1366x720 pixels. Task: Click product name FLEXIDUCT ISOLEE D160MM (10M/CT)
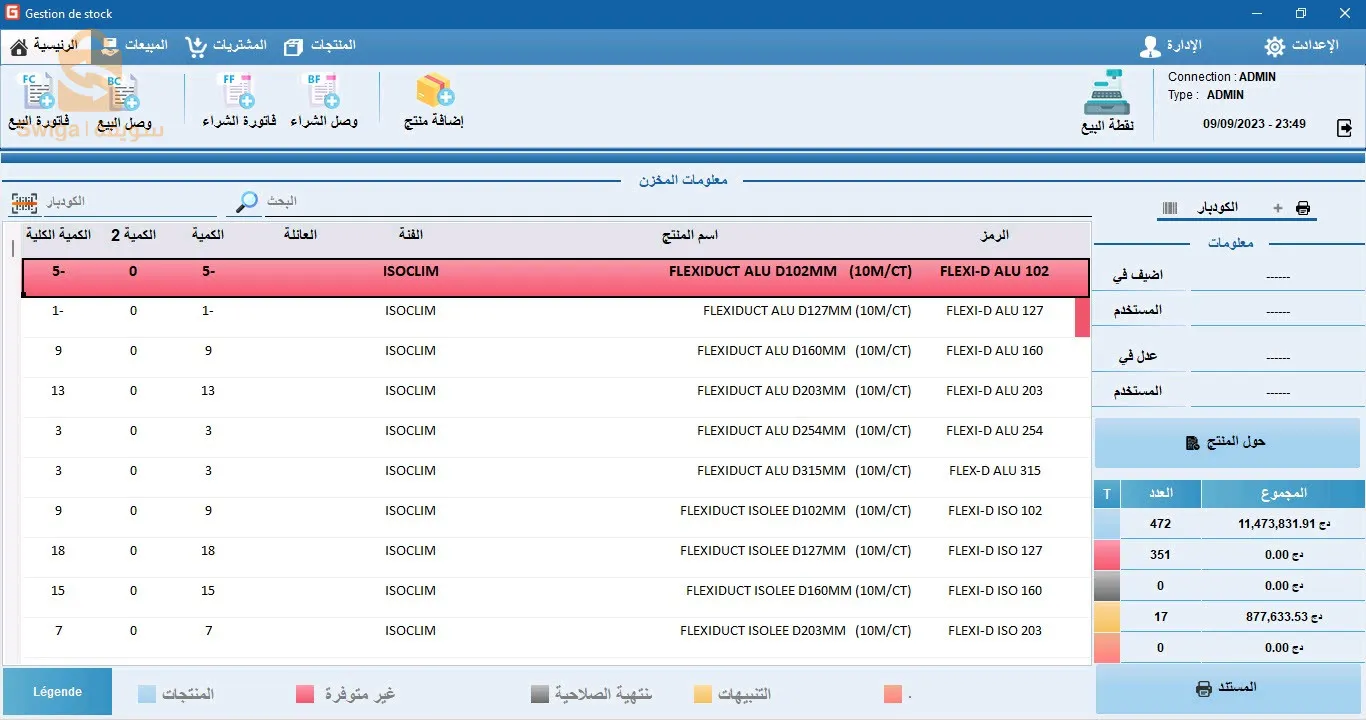(799, 591)
